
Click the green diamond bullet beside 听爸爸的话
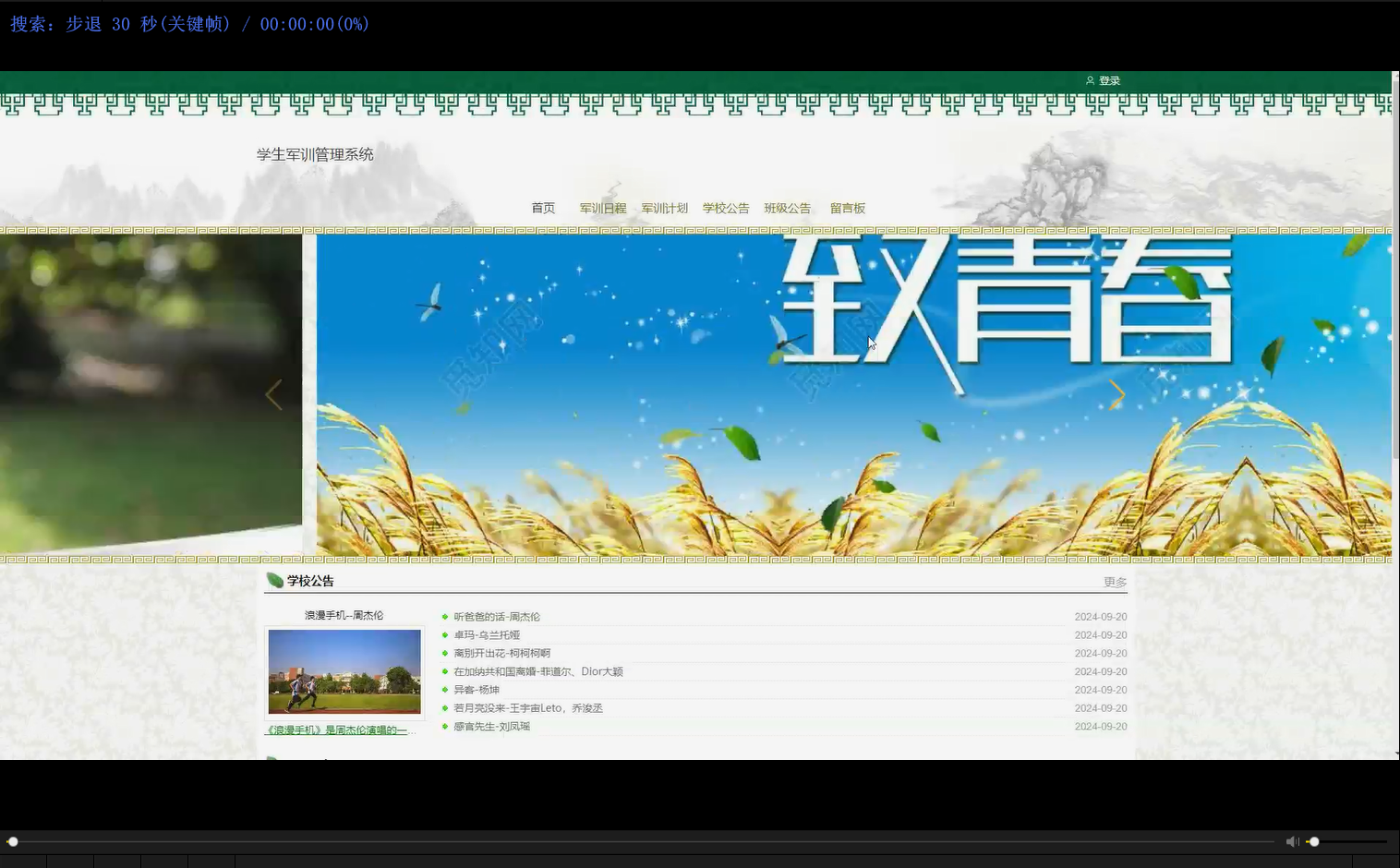pos(446,616)
